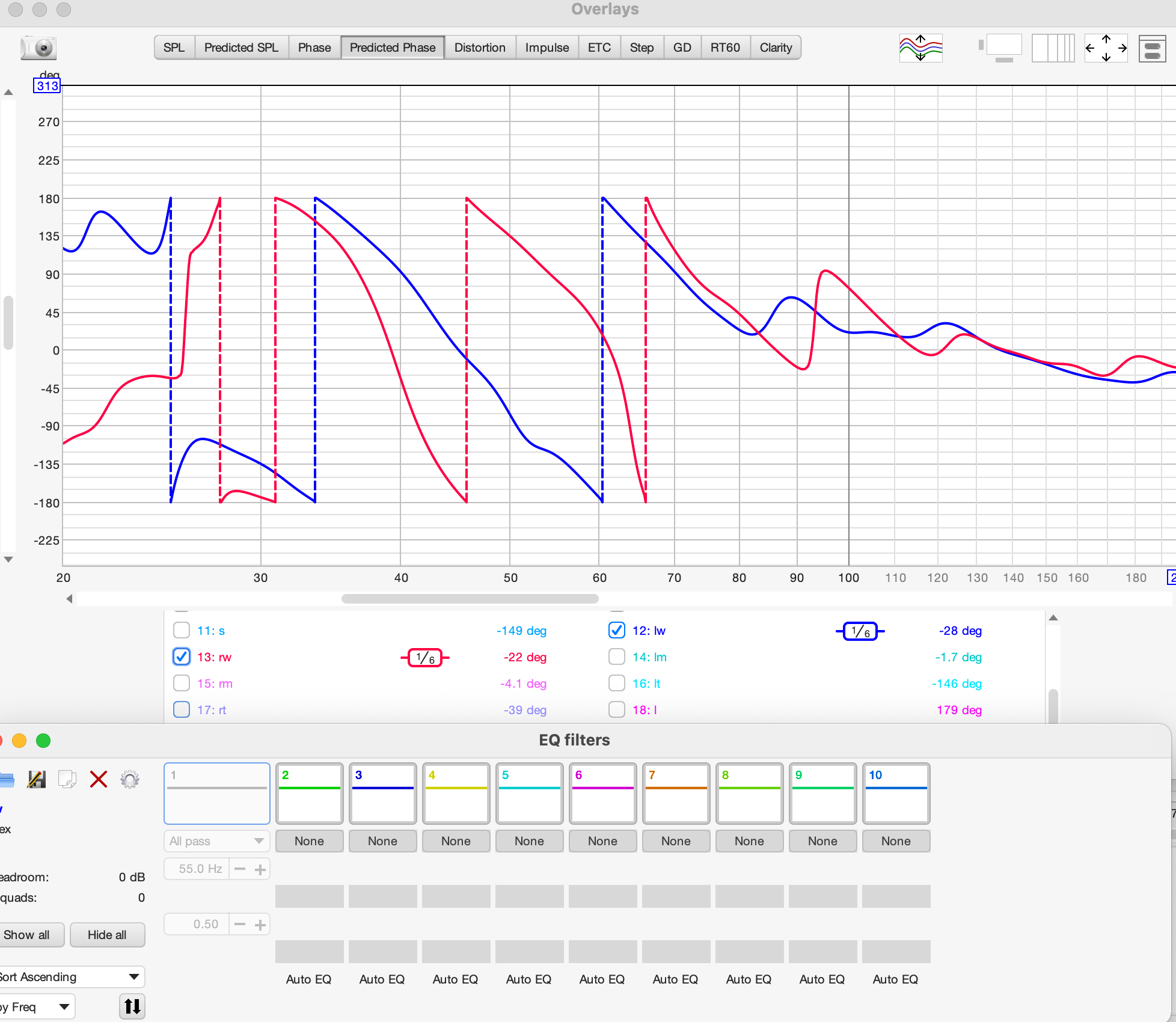
Task: Click Auto EQ under filter 2
Action: 309,979
